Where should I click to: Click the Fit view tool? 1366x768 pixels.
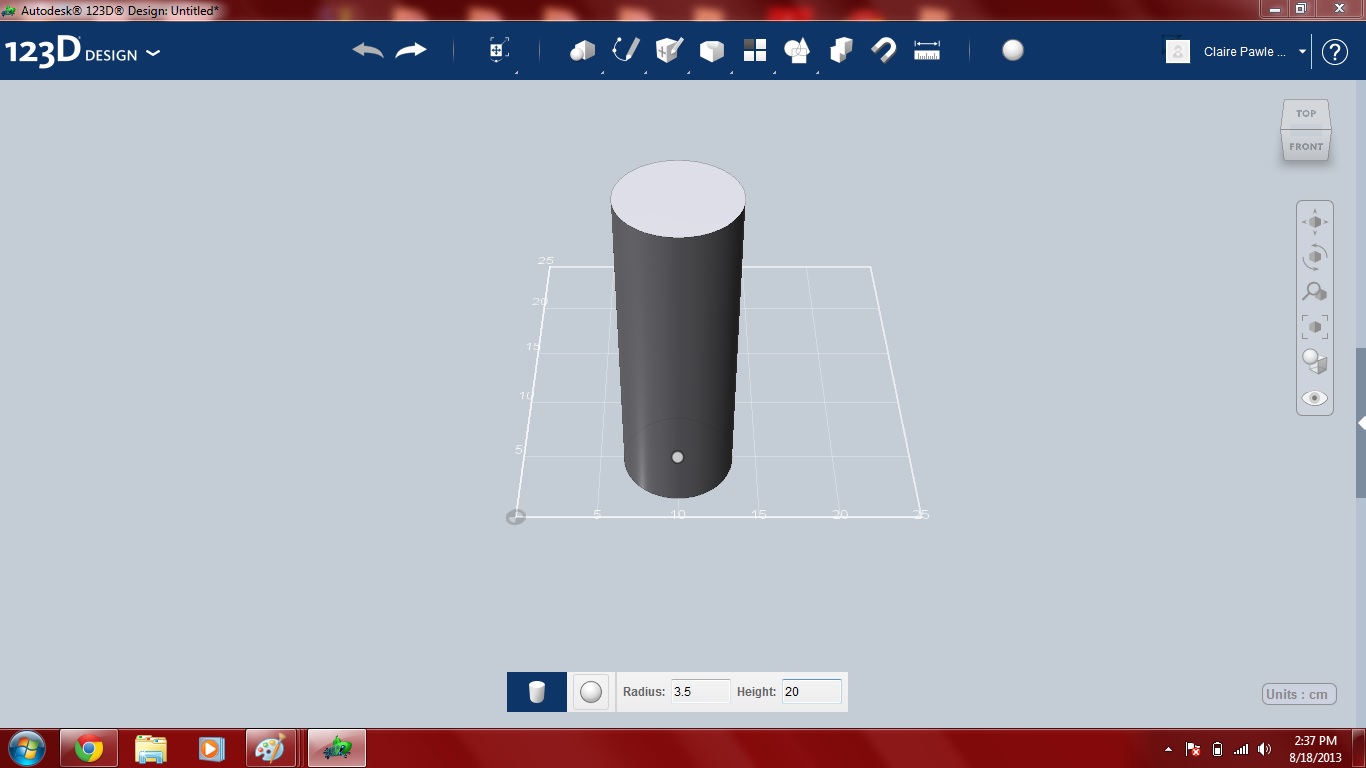point(1315,327)
